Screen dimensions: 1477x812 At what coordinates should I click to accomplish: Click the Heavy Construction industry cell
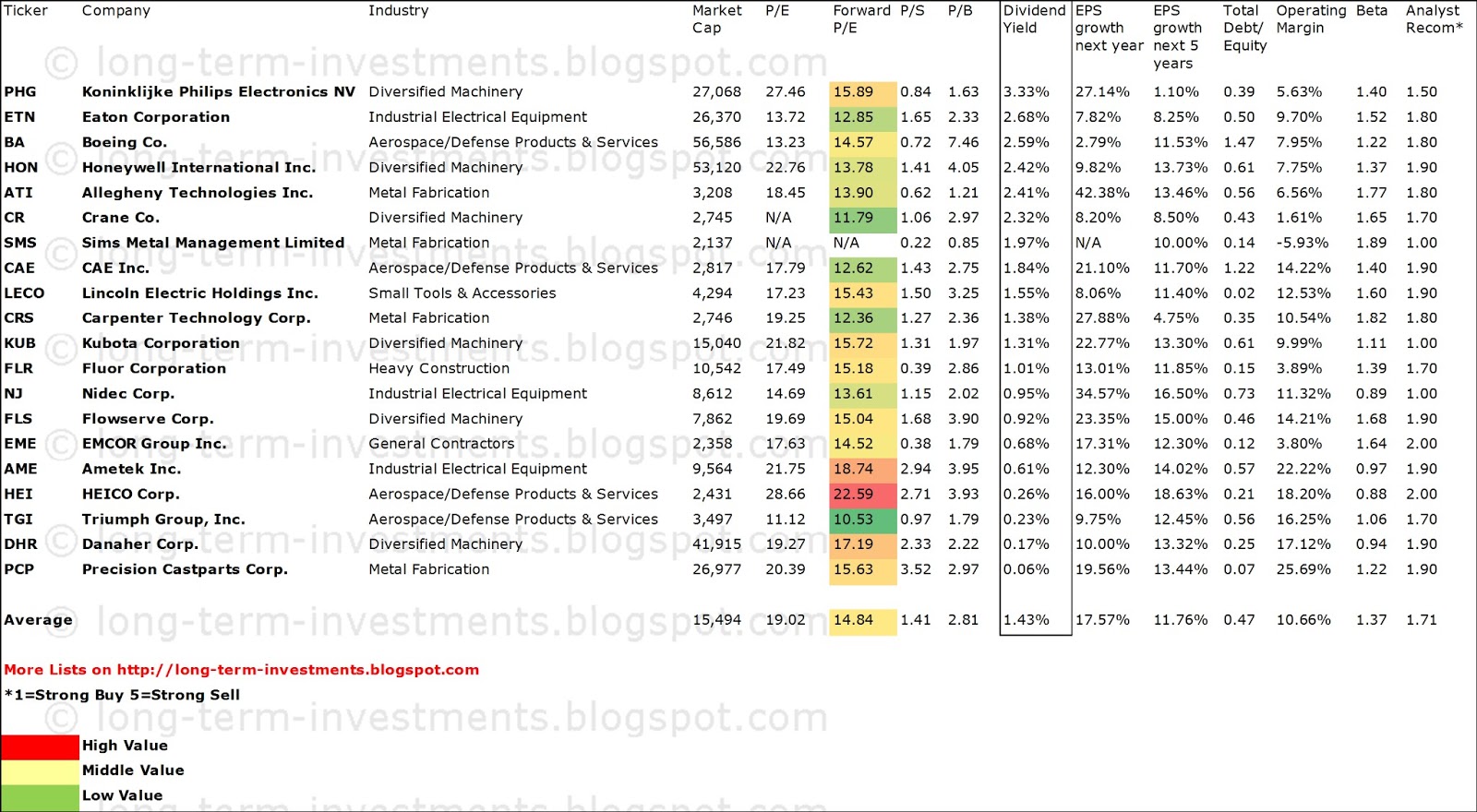(438, 368)
